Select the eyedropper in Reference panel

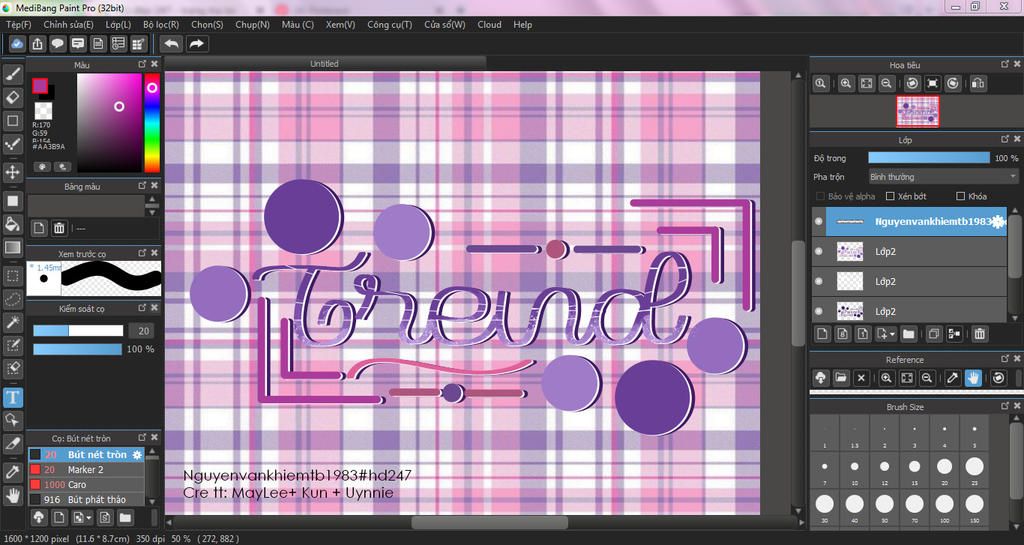(953, 377)
